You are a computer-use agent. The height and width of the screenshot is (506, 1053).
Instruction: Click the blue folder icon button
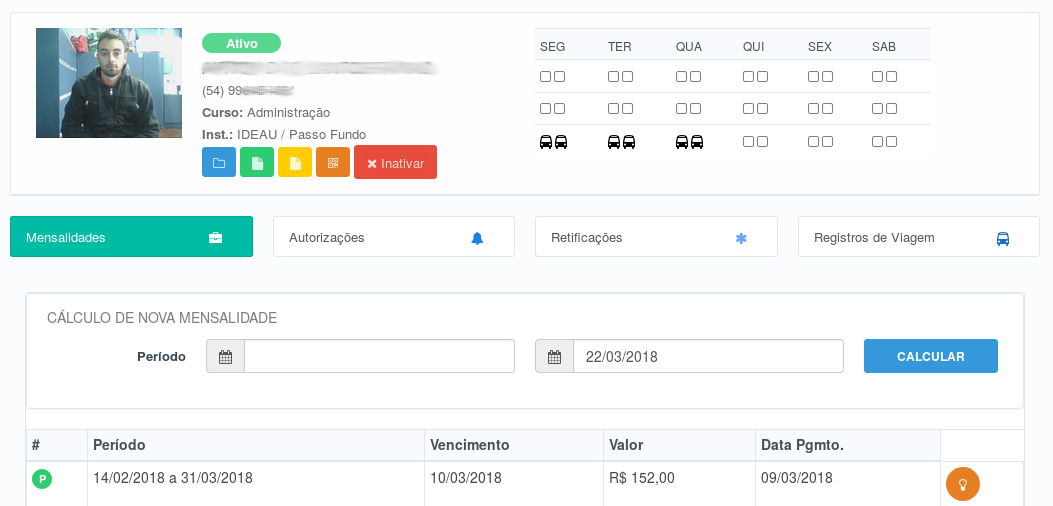[219, 162]
